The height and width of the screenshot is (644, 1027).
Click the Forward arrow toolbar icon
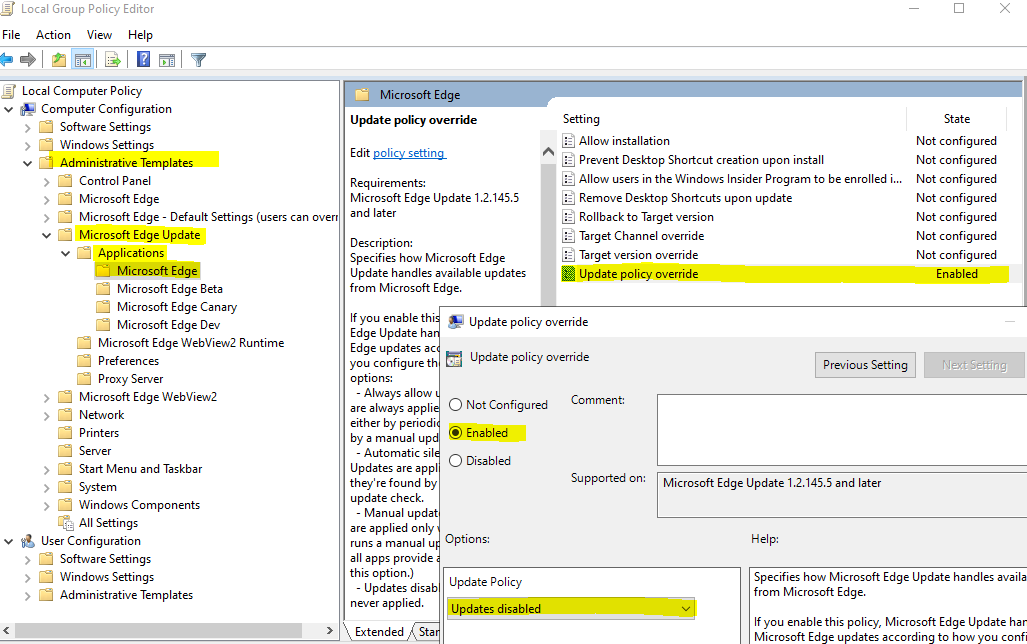[28, 60]
